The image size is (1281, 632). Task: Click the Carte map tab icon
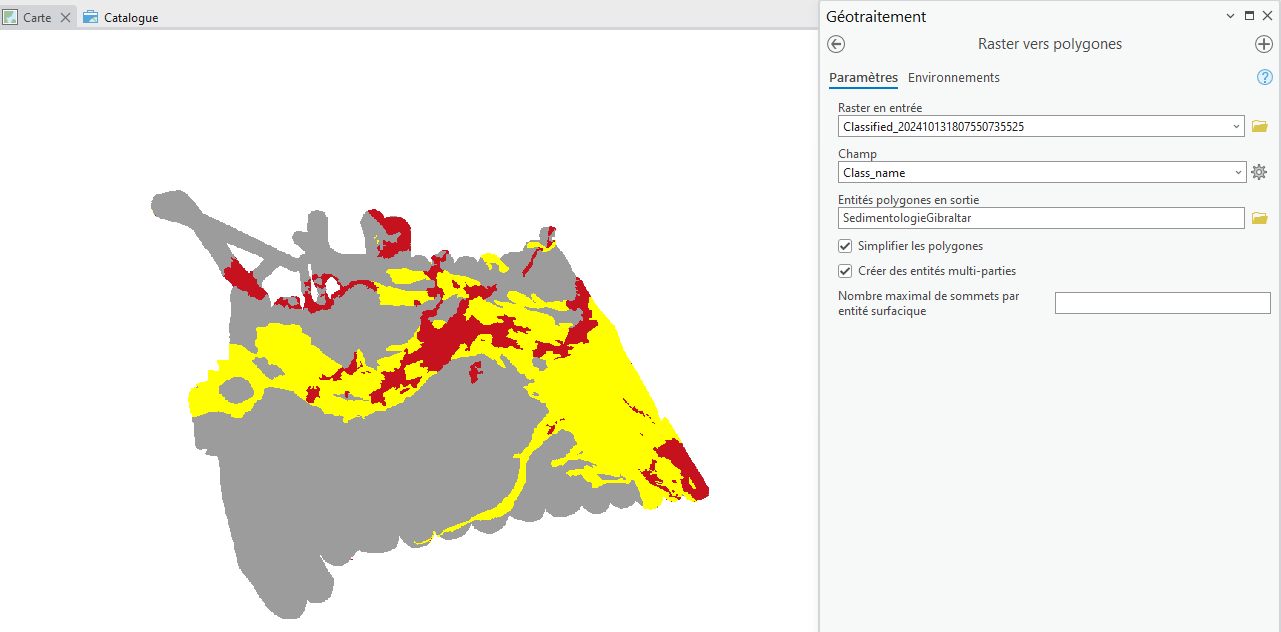(11, 17)
